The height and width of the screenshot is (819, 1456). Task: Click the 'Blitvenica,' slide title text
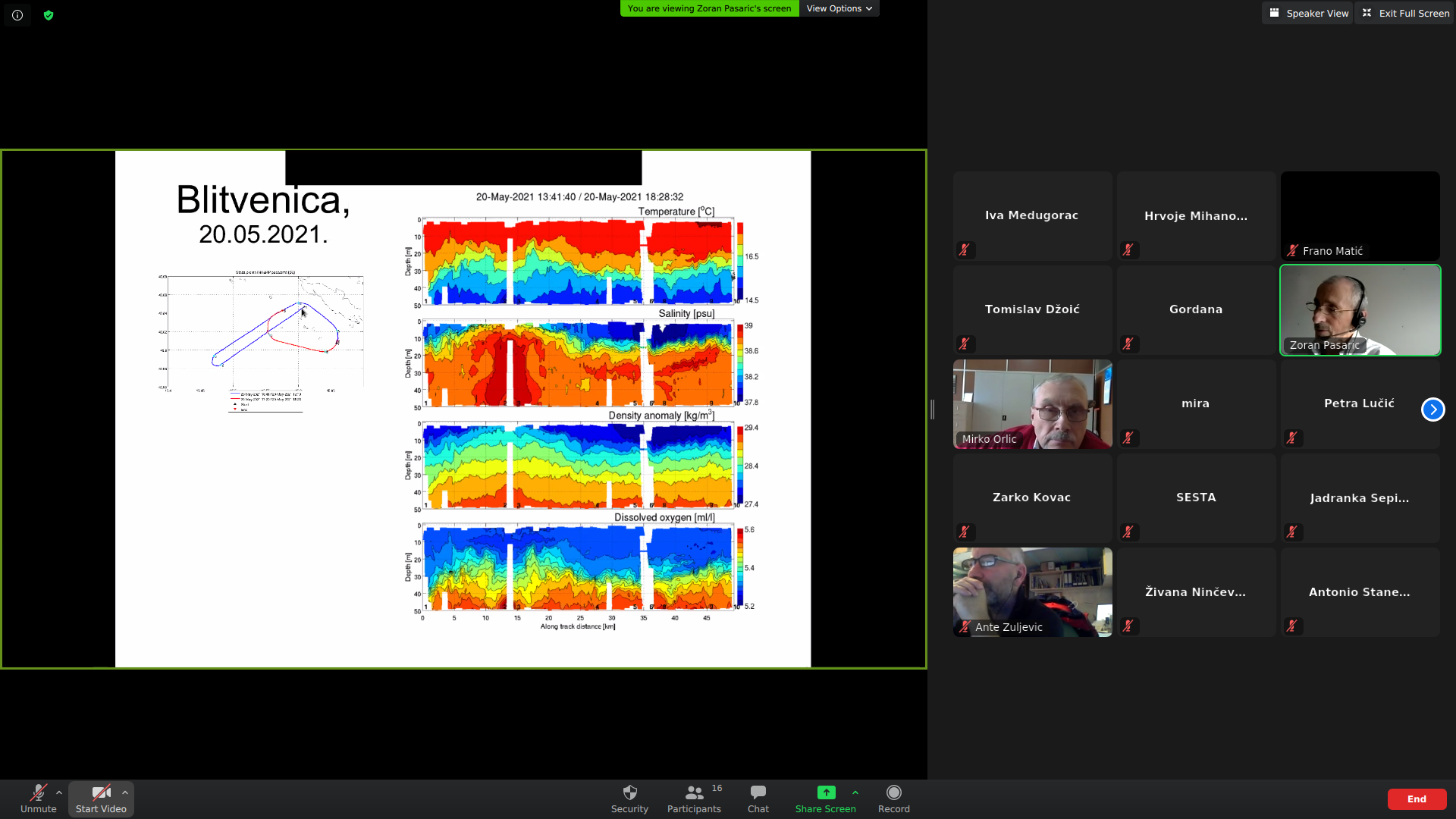(263, 201)
